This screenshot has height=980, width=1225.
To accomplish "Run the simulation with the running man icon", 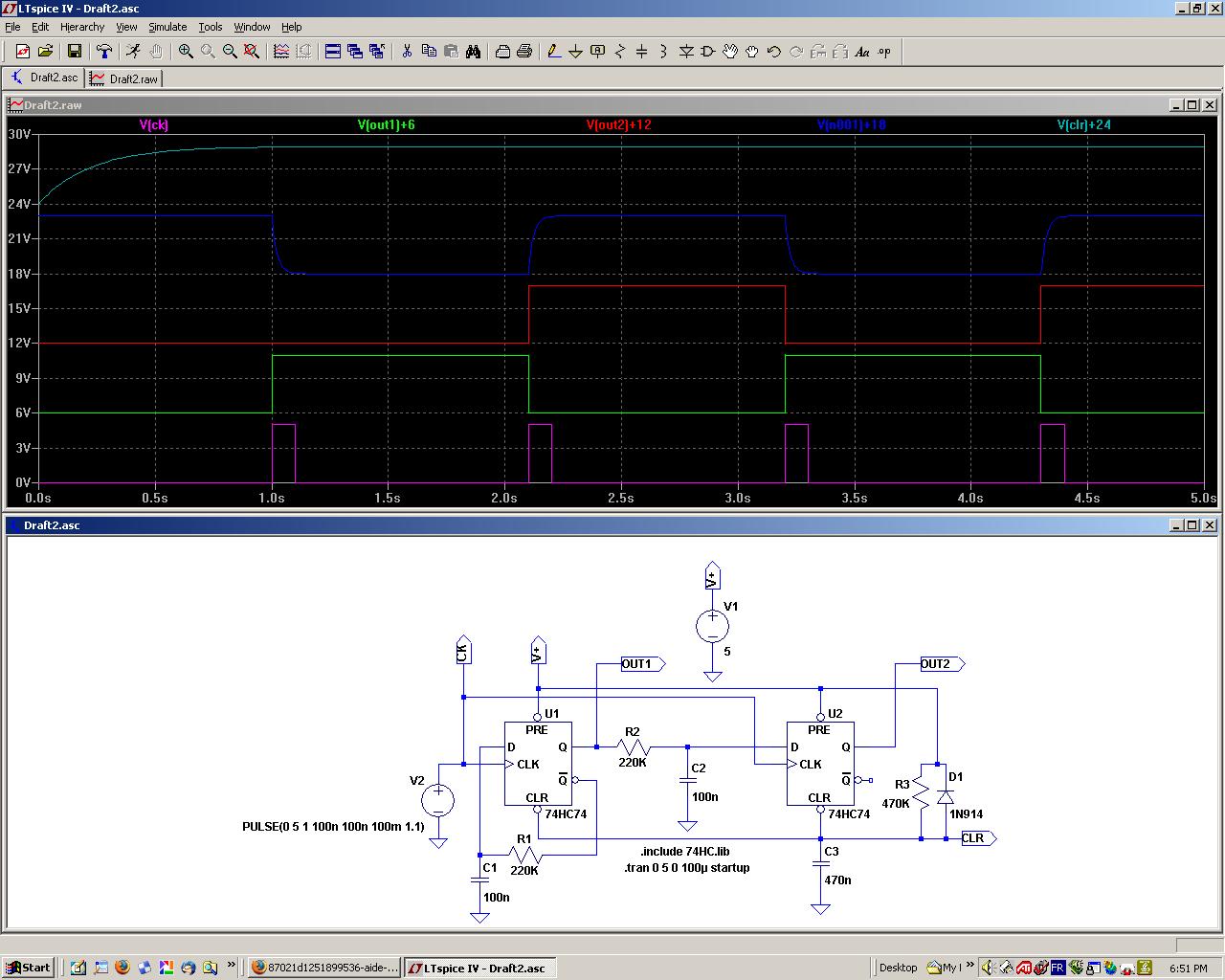I will [133, 52].
